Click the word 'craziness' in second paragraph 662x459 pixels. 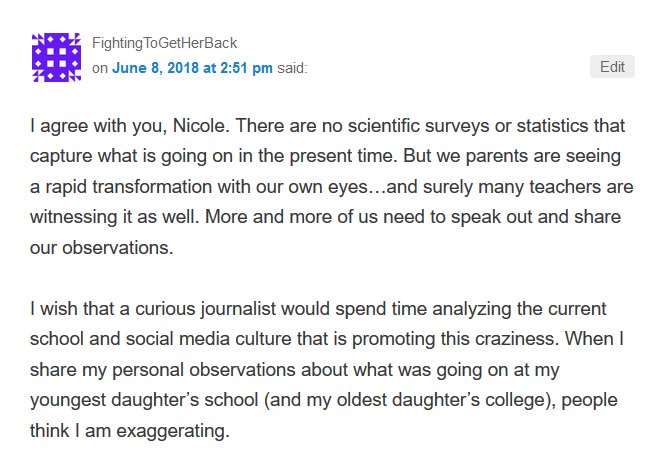(x=514, y=339)
